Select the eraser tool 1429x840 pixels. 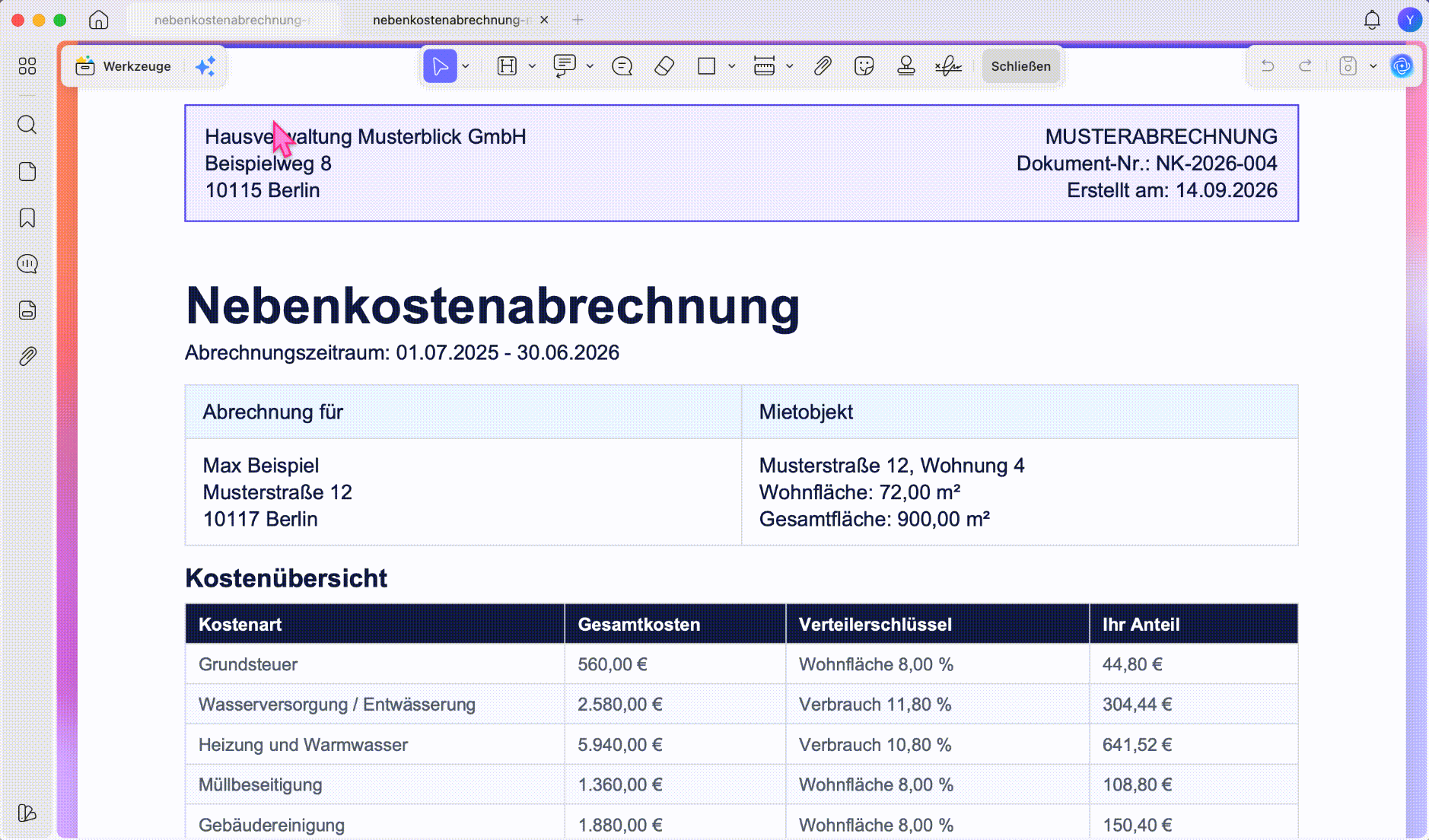664,66
